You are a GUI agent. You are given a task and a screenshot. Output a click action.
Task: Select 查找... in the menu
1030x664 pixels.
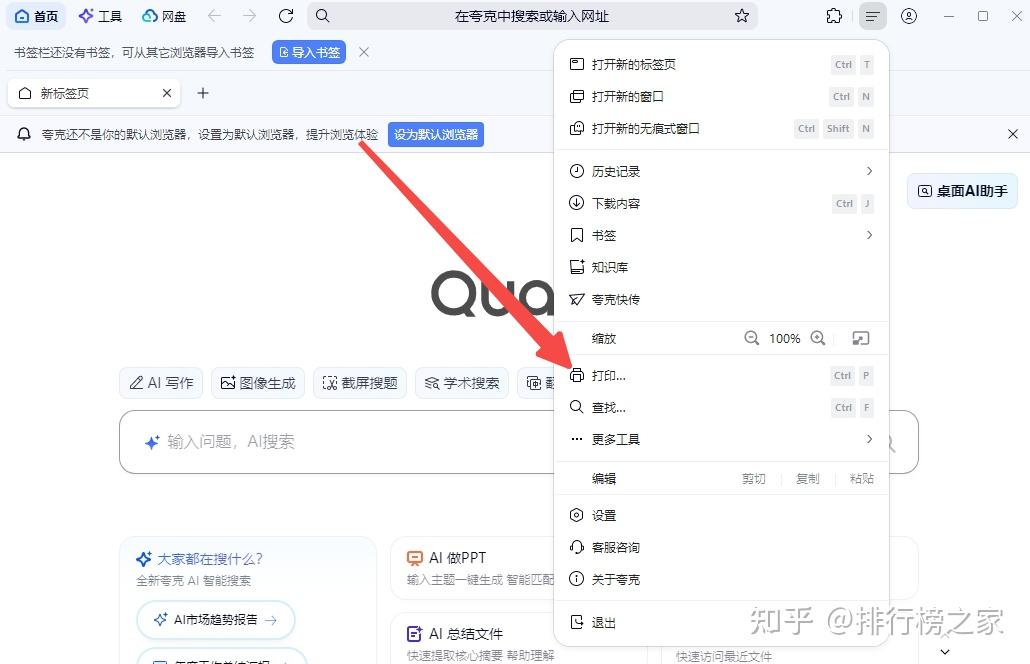(x=721, y=408)
